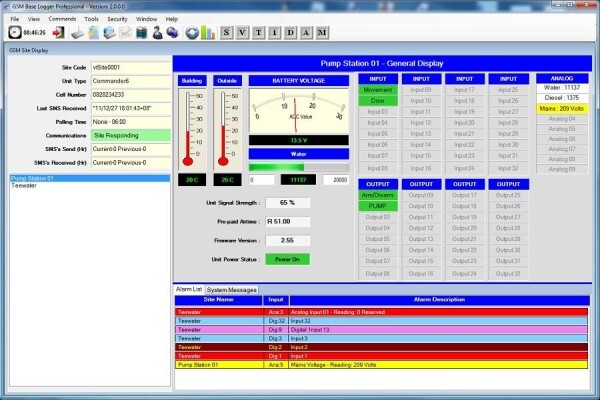
Task: Click the green Door input indicator
Action: pyautogui.click(x=378, y=101)
